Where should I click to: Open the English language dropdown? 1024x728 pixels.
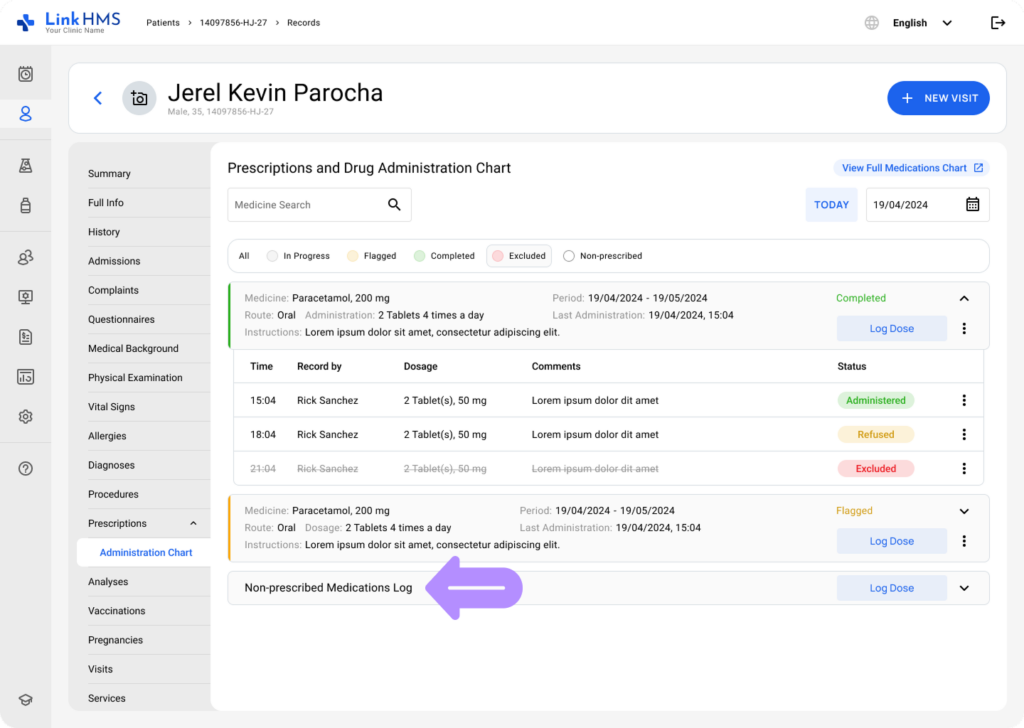(x=920, y=23)
